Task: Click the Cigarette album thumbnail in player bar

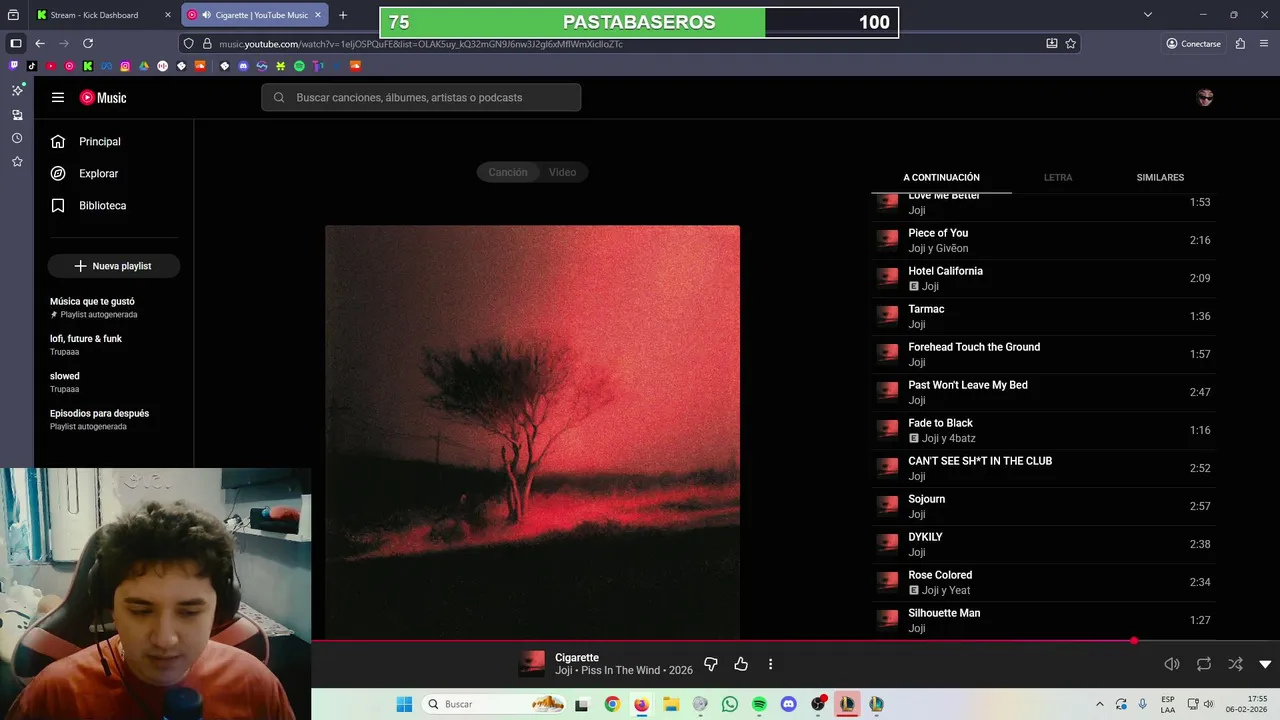Action: click(532, 664)
